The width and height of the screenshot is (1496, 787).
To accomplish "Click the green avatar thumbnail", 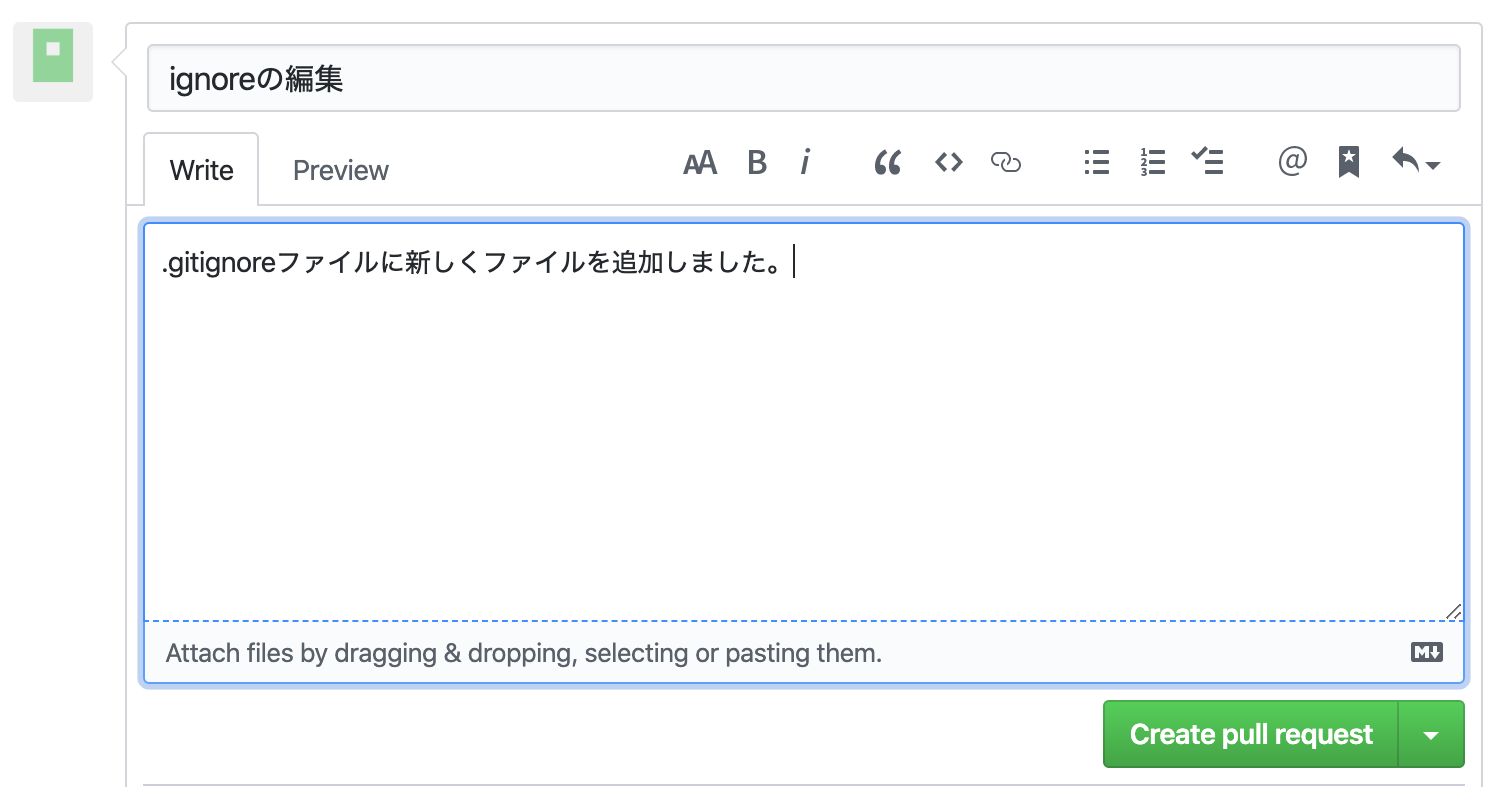I will [52, 61].
